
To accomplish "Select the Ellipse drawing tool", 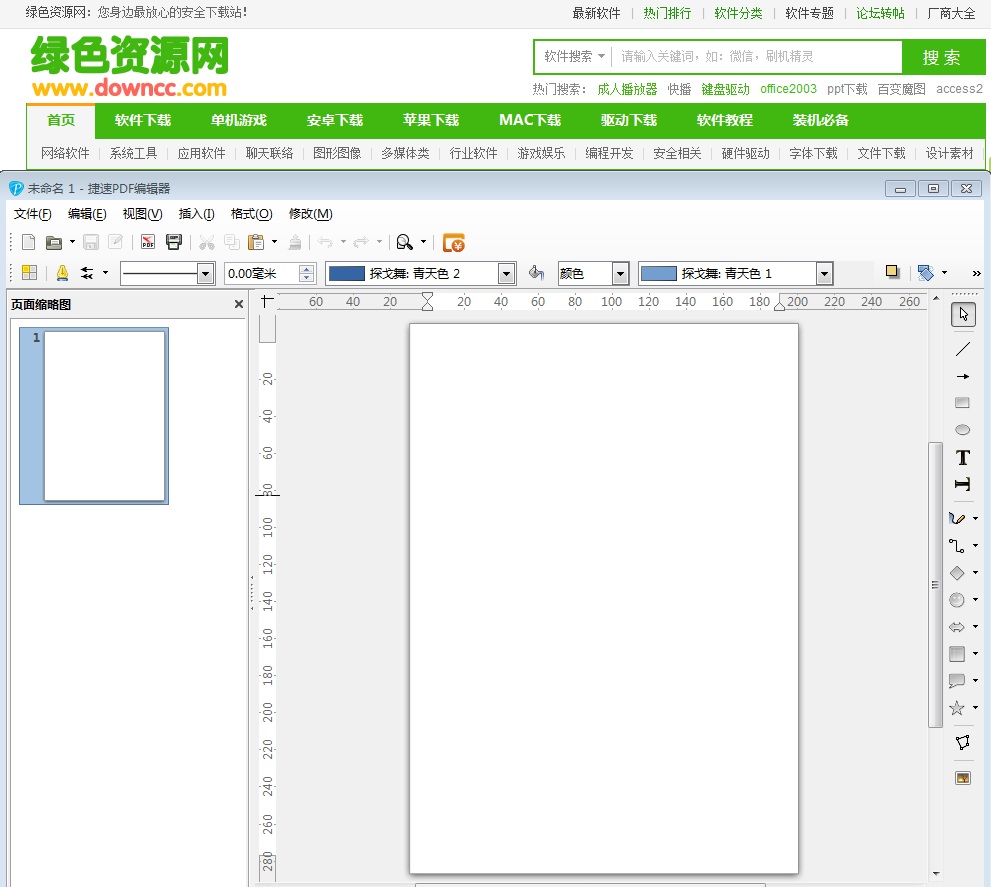I will (961, 430).
